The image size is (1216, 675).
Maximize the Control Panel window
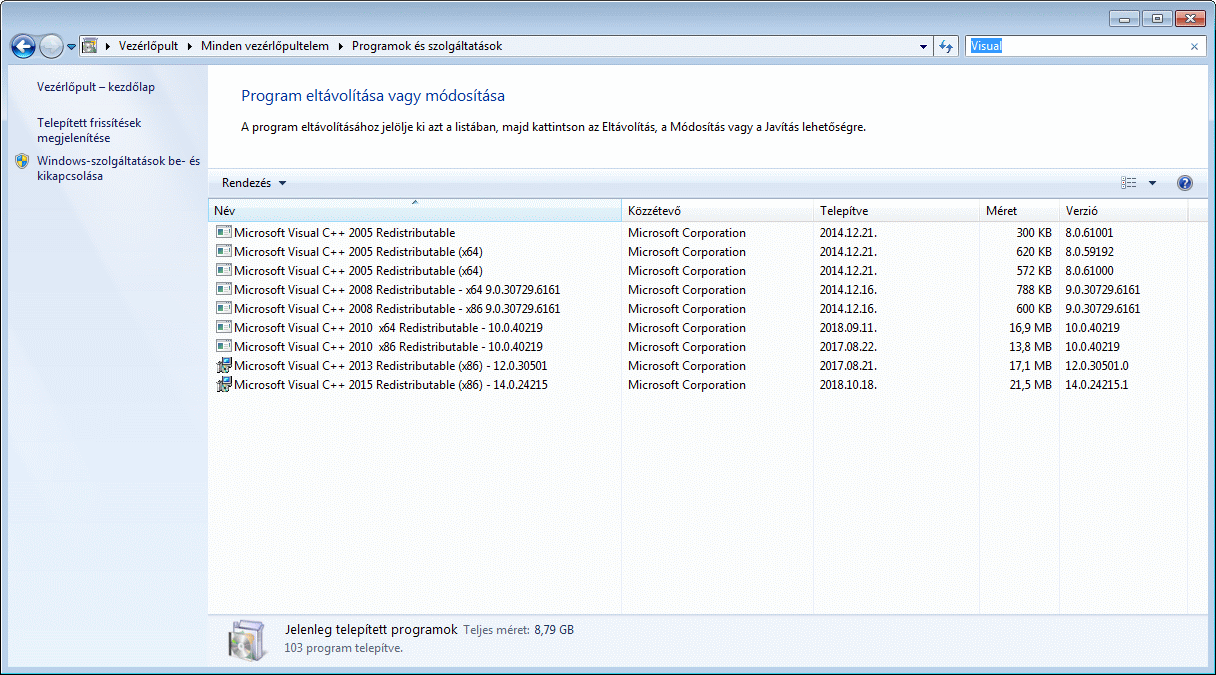click(1158, 18)
